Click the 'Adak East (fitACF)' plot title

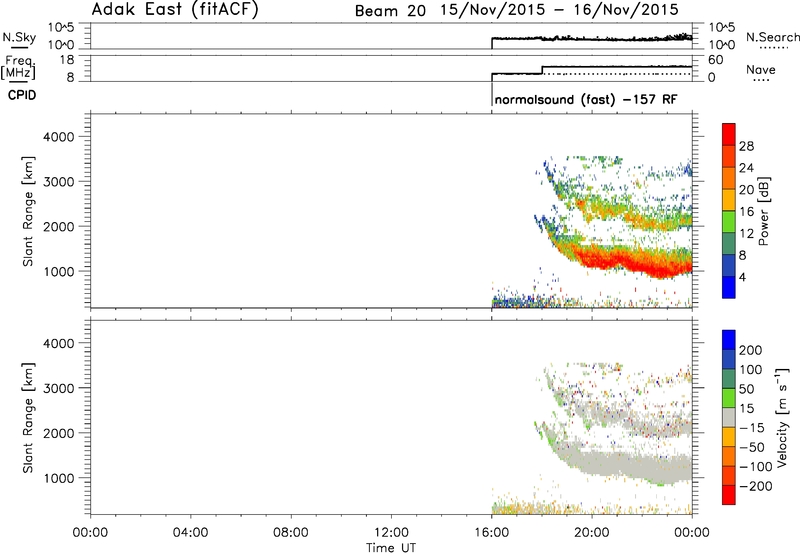coord(175,10)
